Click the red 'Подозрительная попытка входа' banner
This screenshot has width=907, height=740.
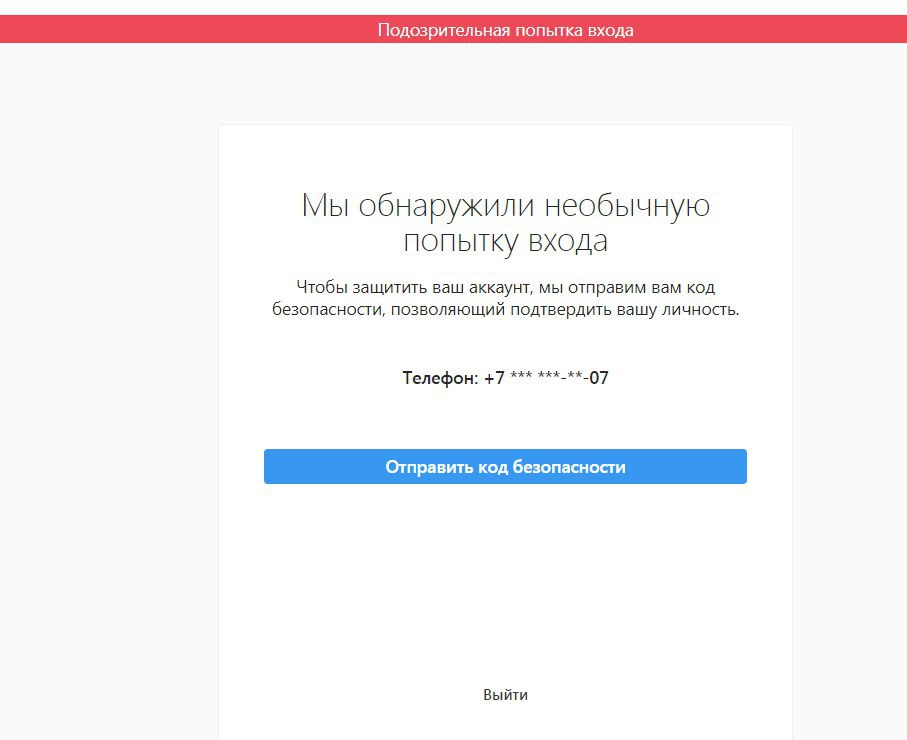[x=454, y=29]
